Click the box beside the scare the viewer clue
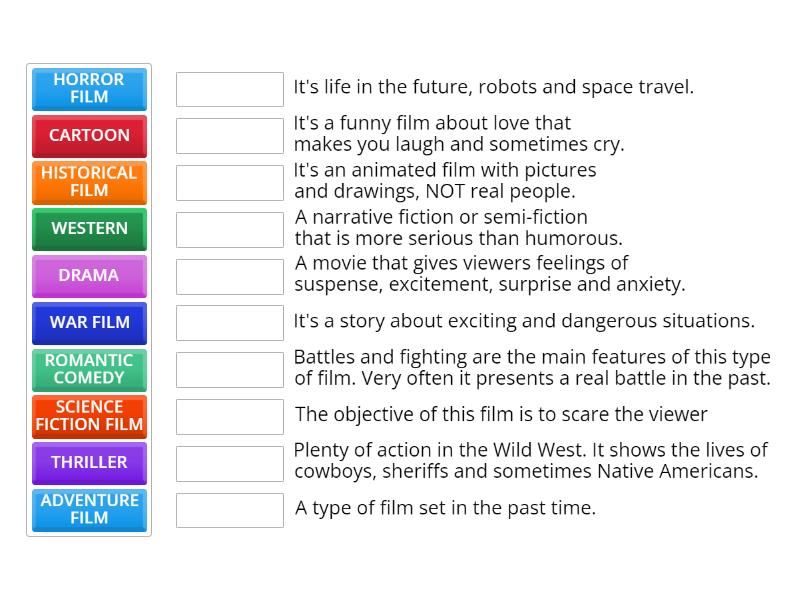This screenshot has width=800, height=600. point(229,416)
